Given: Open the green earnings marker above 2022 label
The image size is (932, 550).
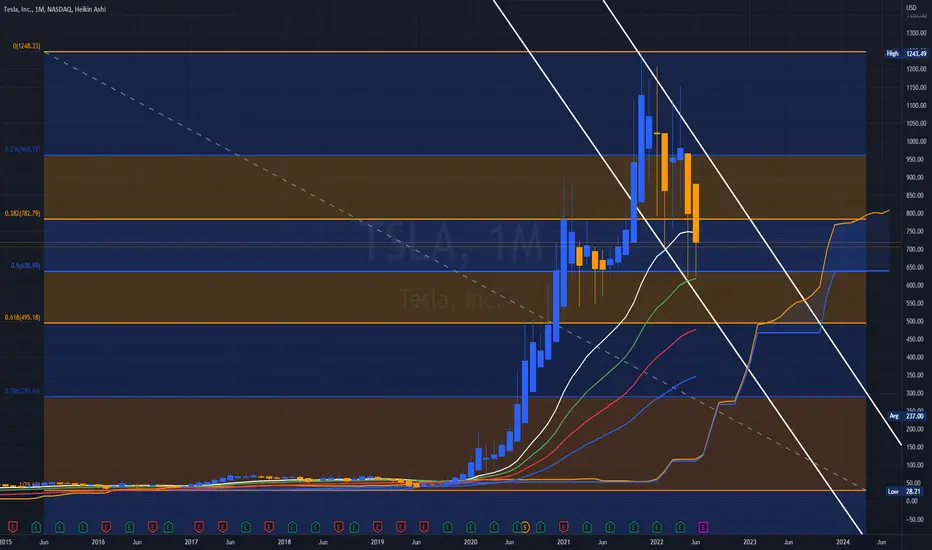Looking at the screenshot, I should (x=657, y=527).
